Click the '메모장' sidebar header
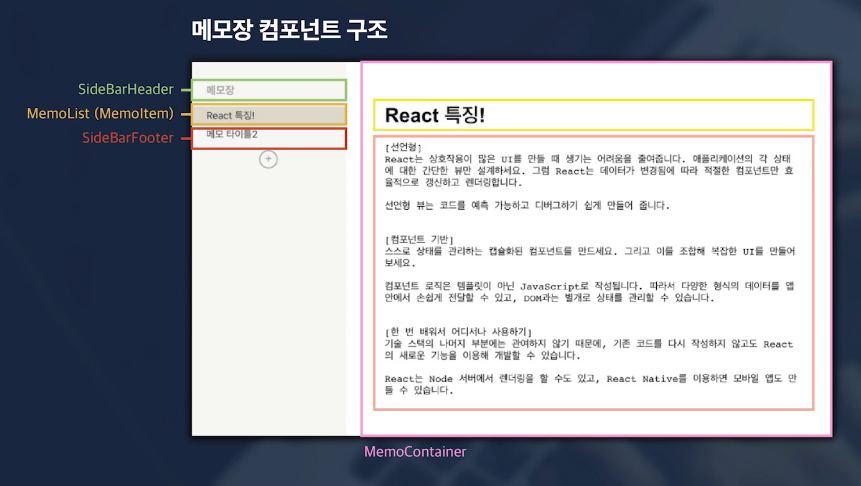861x486 pixels. click(269, 90)
